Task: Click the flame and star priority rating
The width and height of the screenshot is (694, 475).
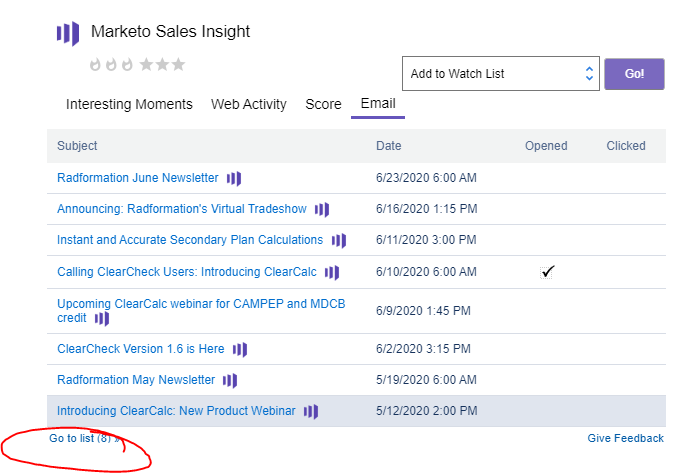Action: (137, 65)
